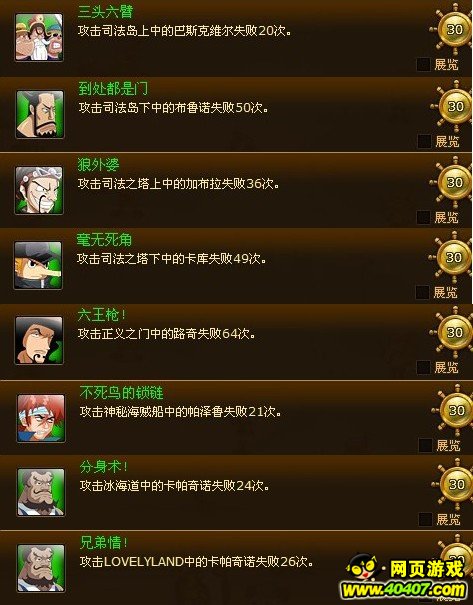This screenshot has width=473, height=605.
Task: Click the 30-point wheel badge for 三头六臂
Action: tap(454, 30)
